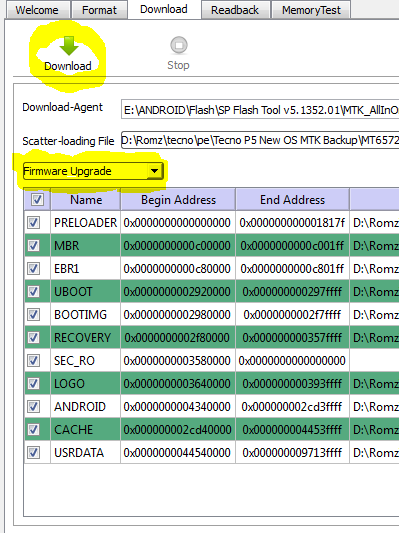Click the End Address column header
This screenshot has width=399, height=533.
(x=292, y=200)
